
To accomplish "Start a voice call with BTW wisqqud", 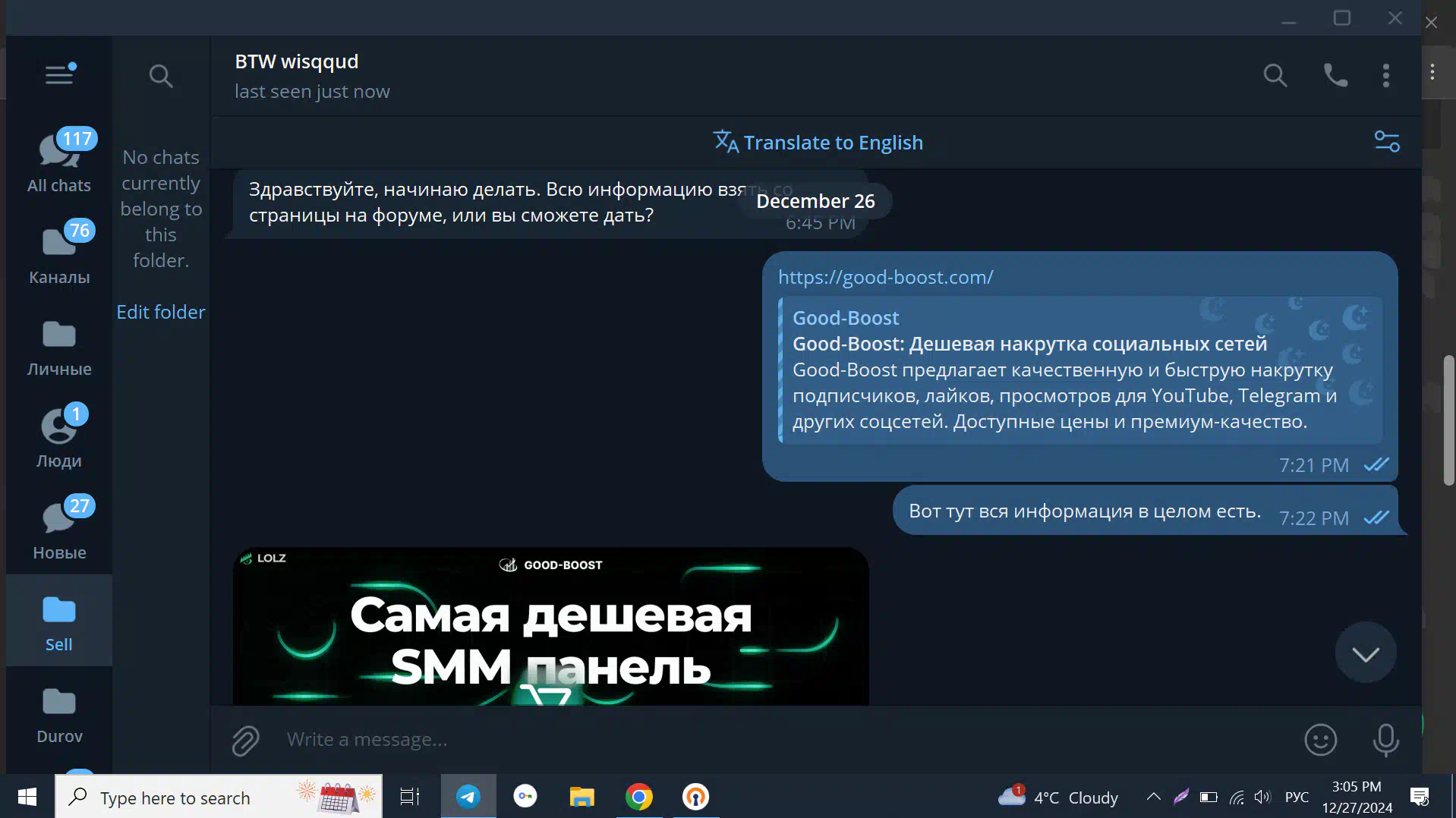I will [x=1335, y=75].
